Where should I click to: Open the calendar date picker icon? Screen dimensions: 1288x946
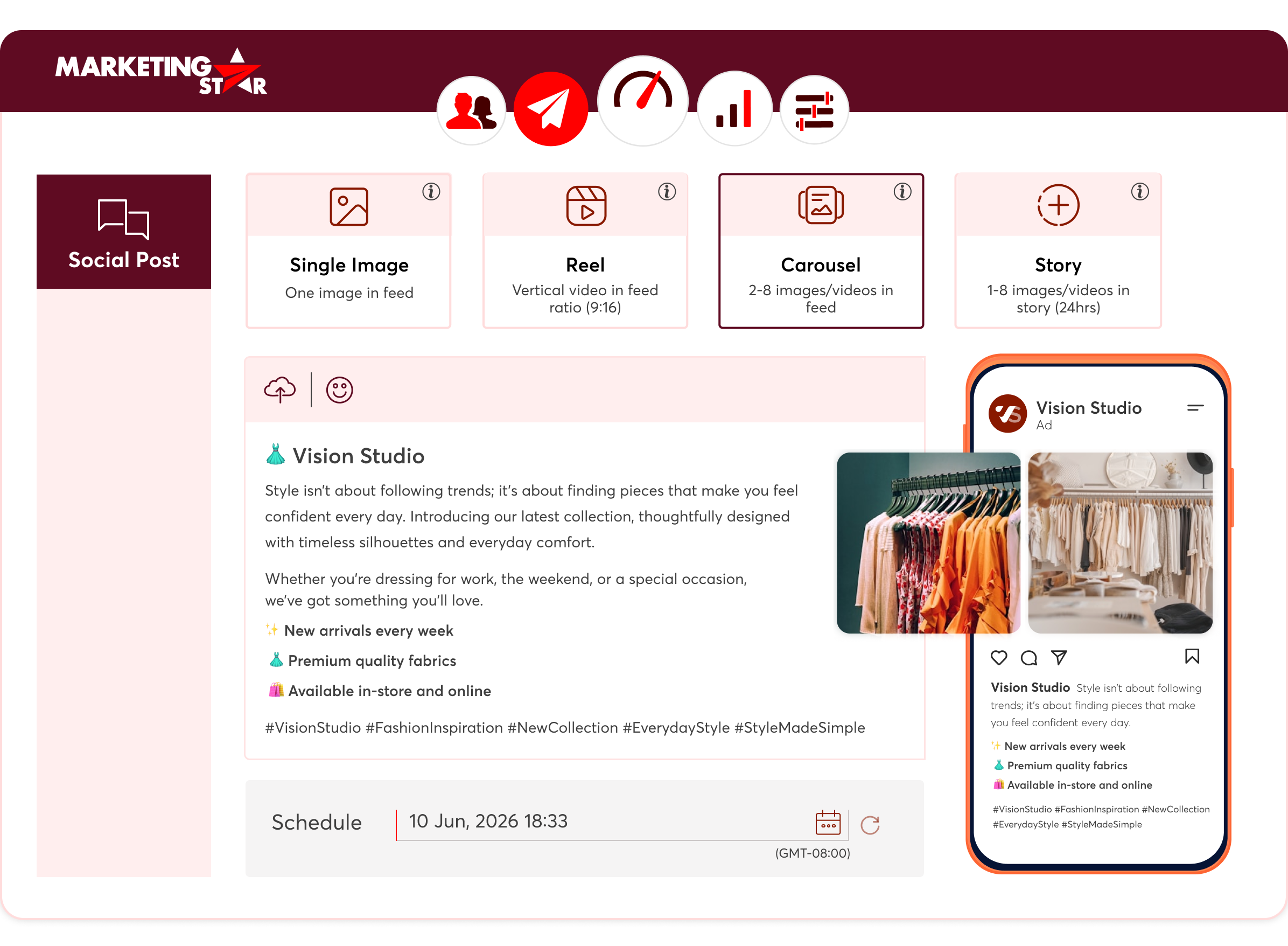(x=828, y=822)
